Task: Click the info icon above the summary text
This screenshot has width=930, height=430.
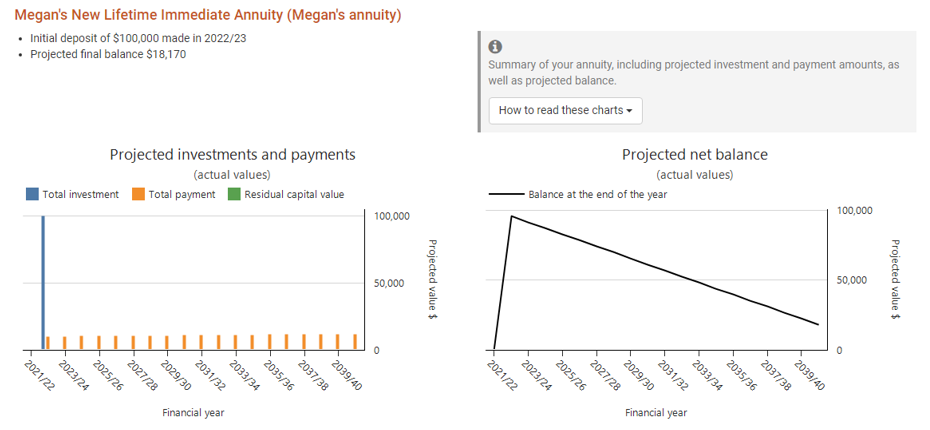Action: (495, 47)
